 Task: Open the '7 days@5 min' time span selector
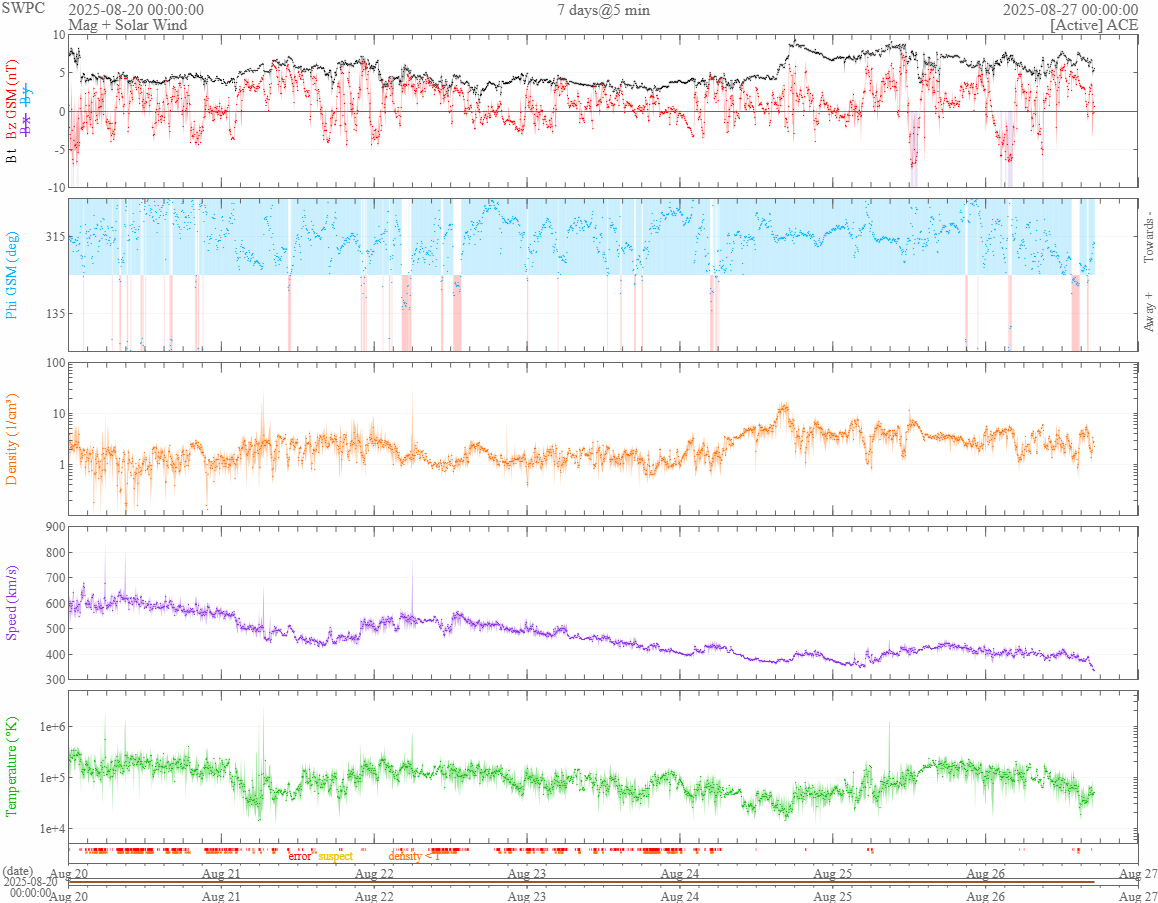tap(603, 10)
